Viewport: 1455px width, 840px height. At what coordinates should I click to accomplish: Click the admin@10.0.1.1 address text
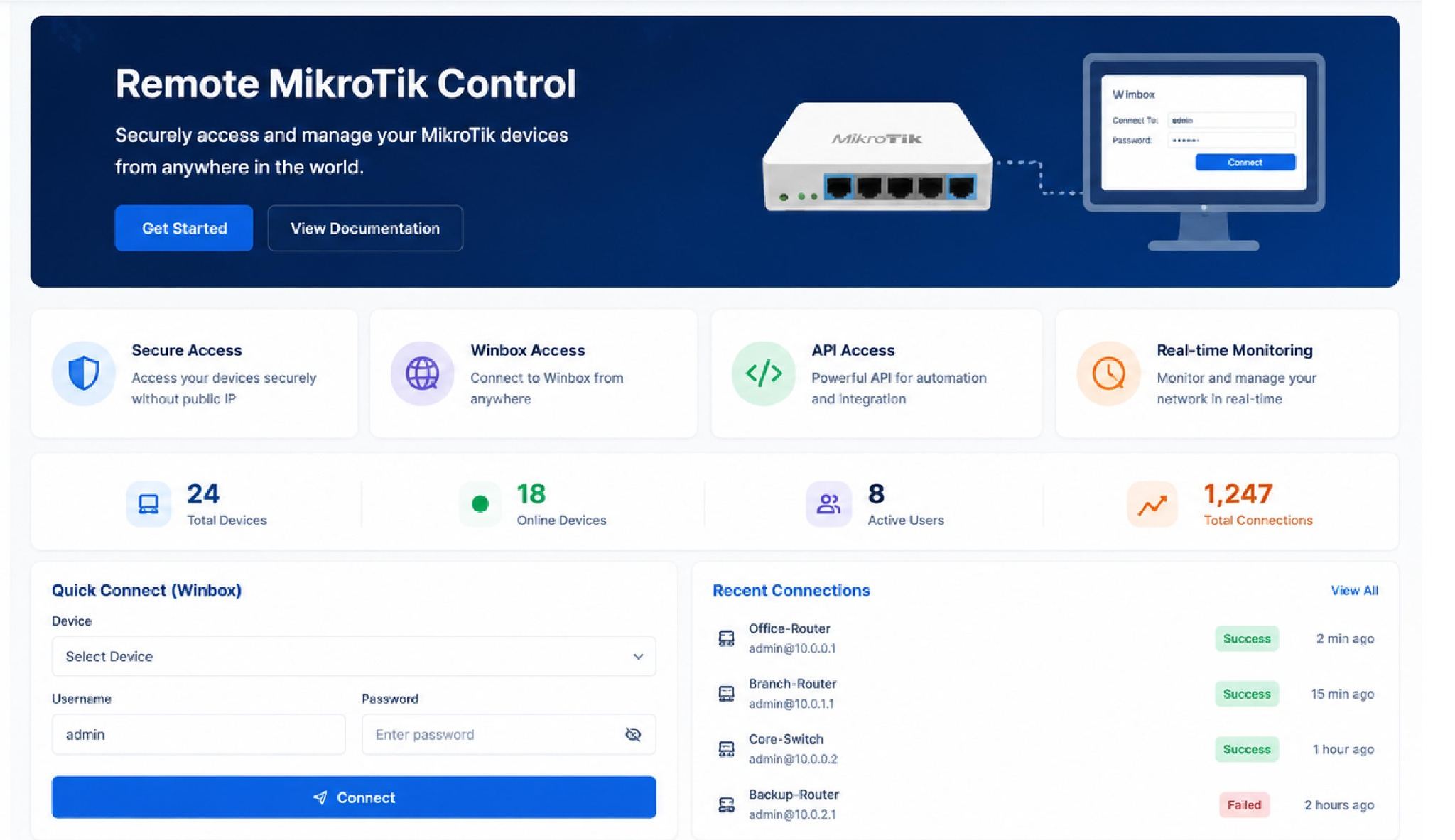[791, 704]
